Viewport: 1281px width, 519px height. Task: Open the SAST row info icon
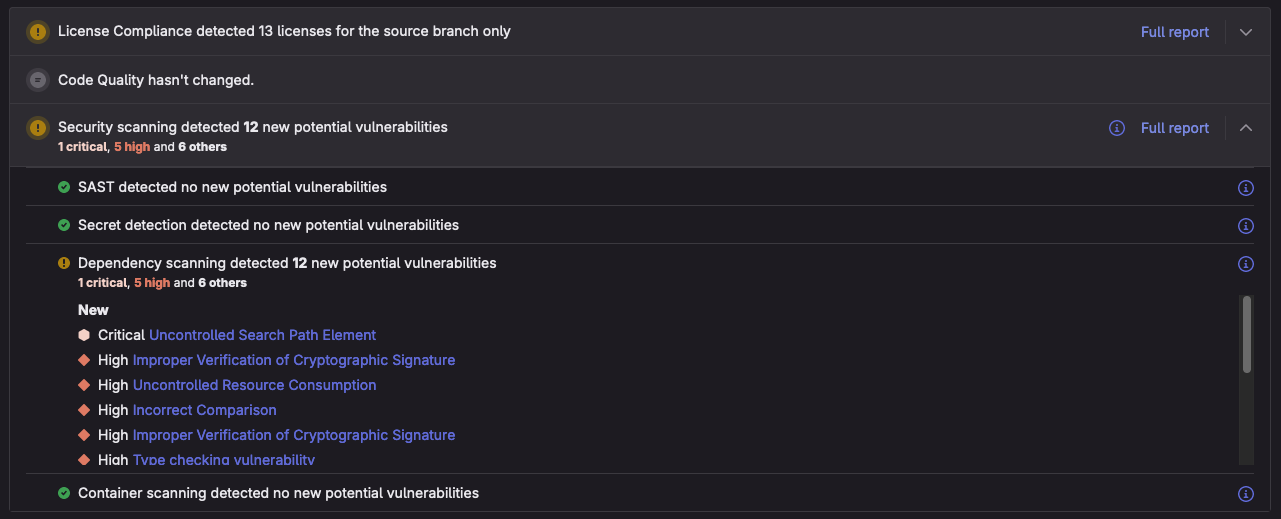(1246, 188)
